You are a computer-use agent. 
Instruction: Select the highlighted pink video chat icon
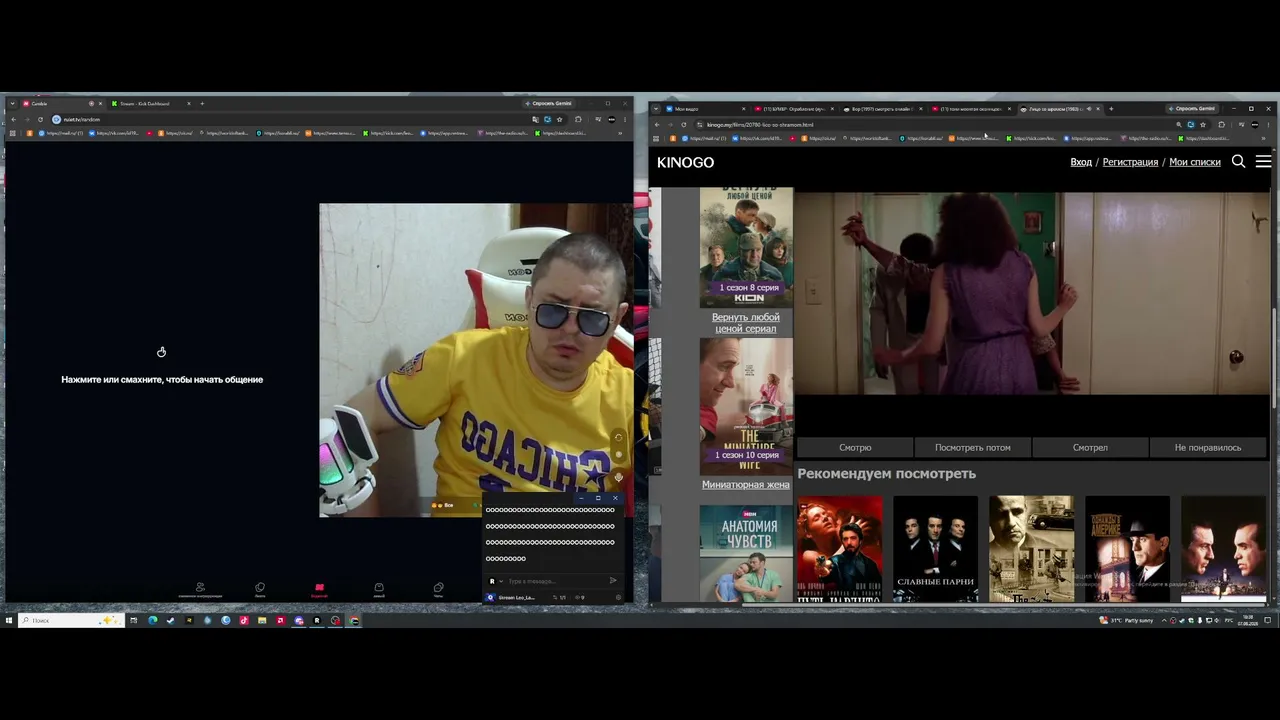pyautogui.click(x=319, y=589)
